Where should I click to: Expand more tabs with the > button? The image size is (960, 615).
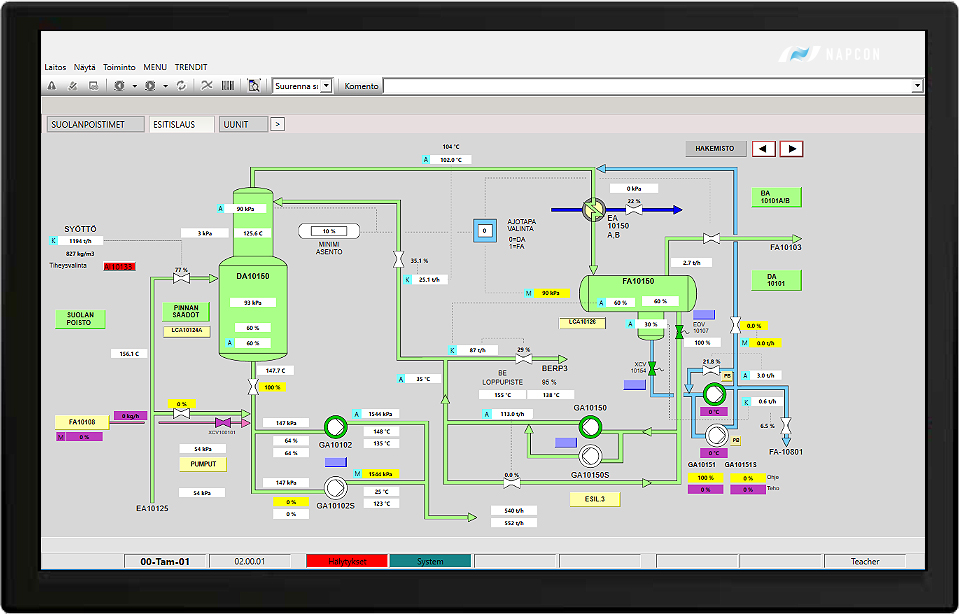point(278,124)
